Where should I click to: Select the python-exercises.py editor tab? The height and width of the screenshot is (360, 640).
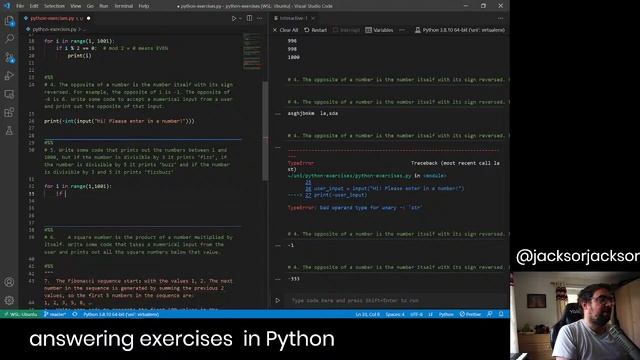pos(57,18)
